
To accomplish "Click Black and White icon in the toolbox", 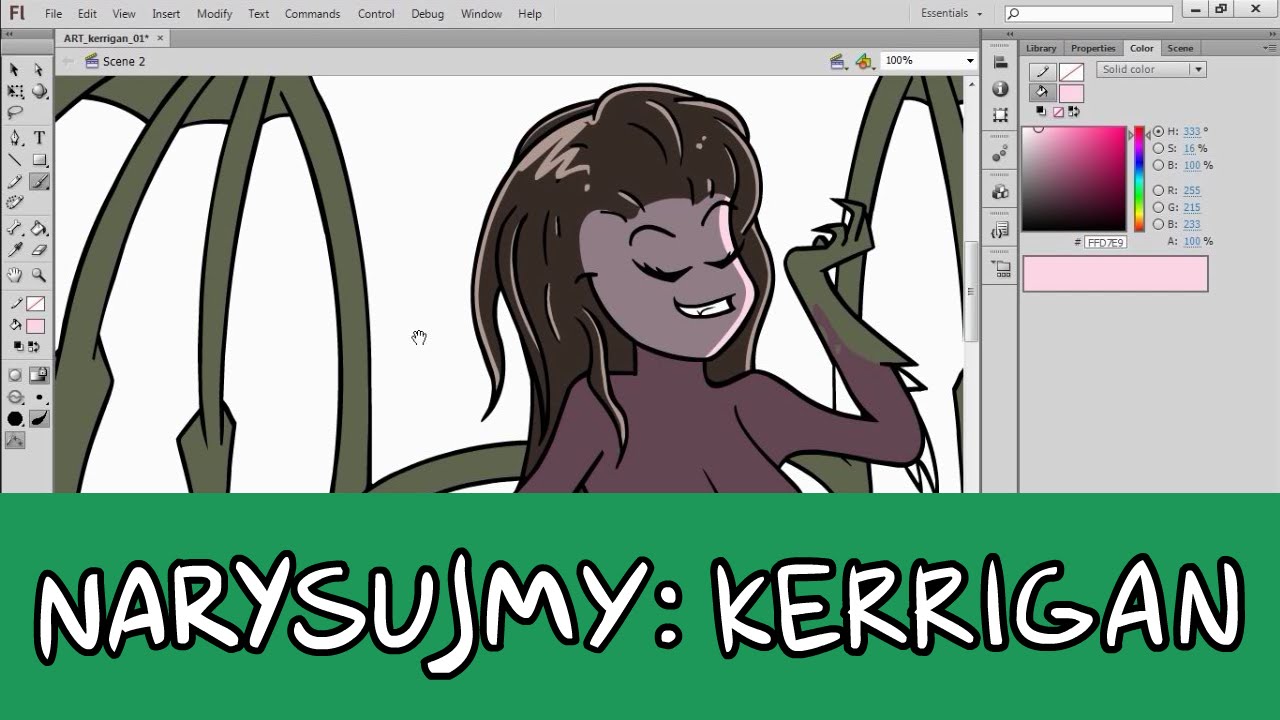I will [x=18, y=346].
